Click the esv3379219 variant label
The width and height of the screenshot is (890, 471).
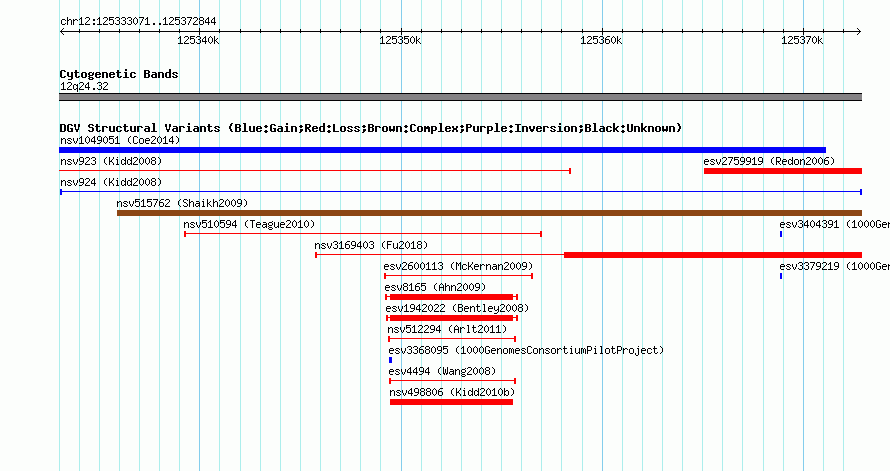coord(834,266)
